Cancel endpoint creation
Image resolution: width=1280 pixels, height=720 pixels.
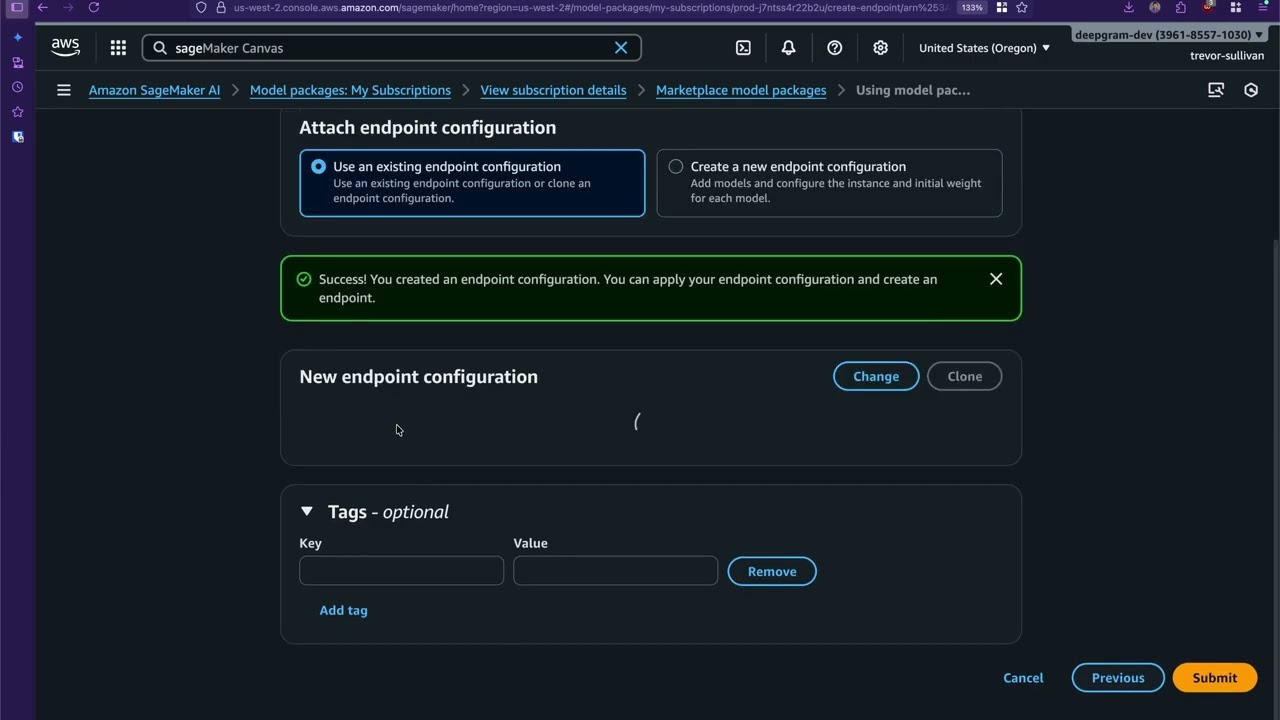coord(1023,677)
